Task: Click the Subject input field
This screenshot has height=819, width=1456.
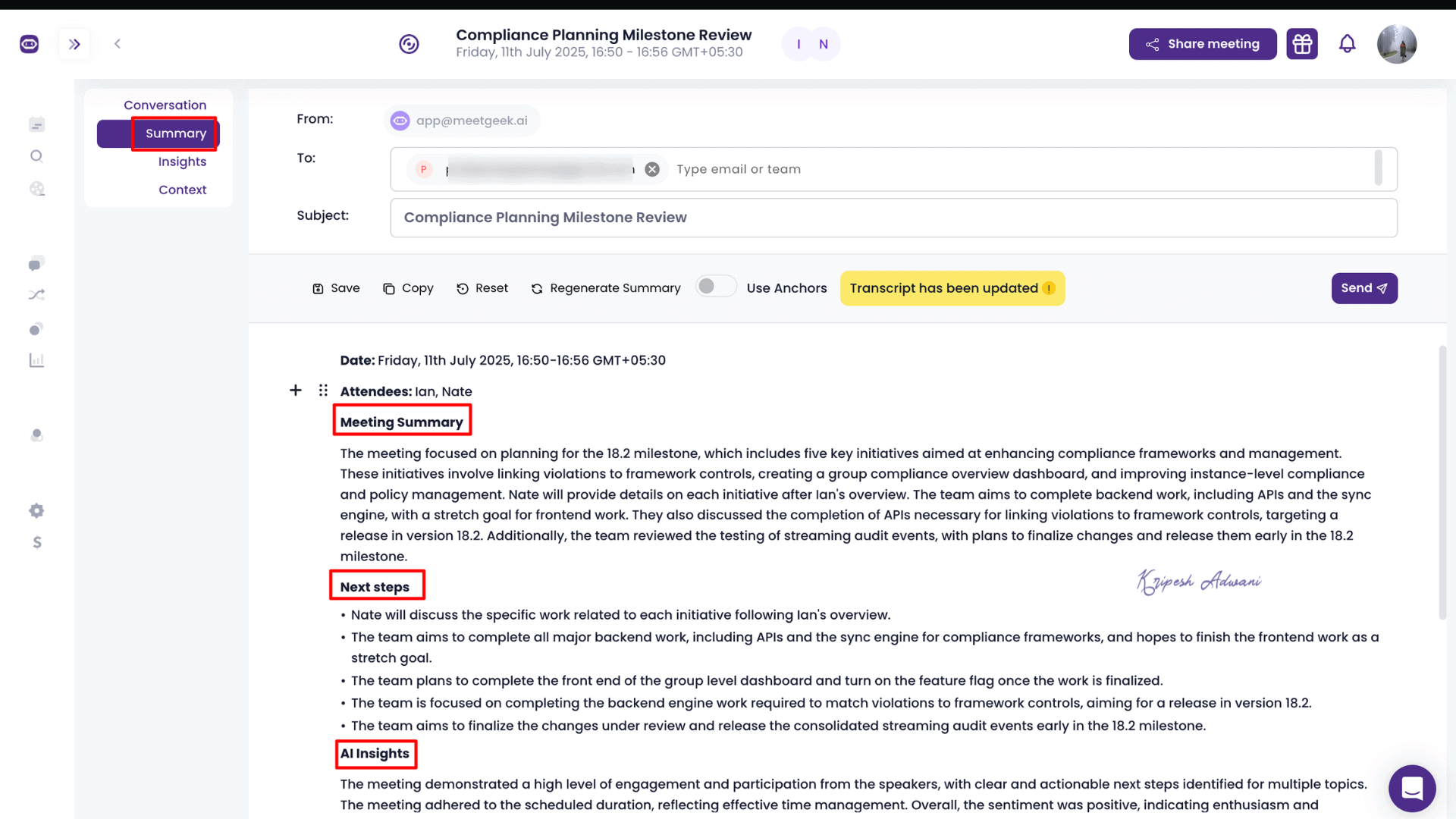Action: tap(893, 218)
